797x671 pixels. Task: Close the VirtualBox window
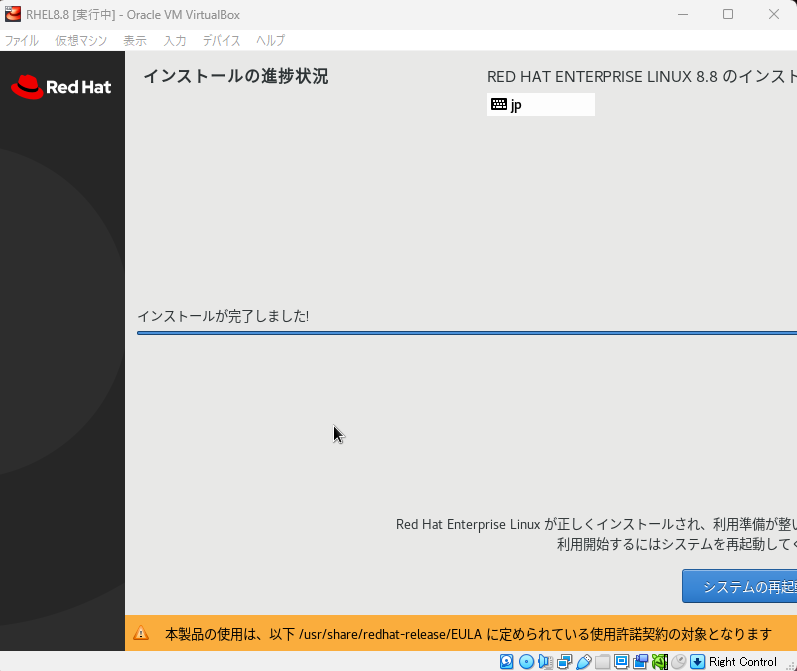[774, 14]
